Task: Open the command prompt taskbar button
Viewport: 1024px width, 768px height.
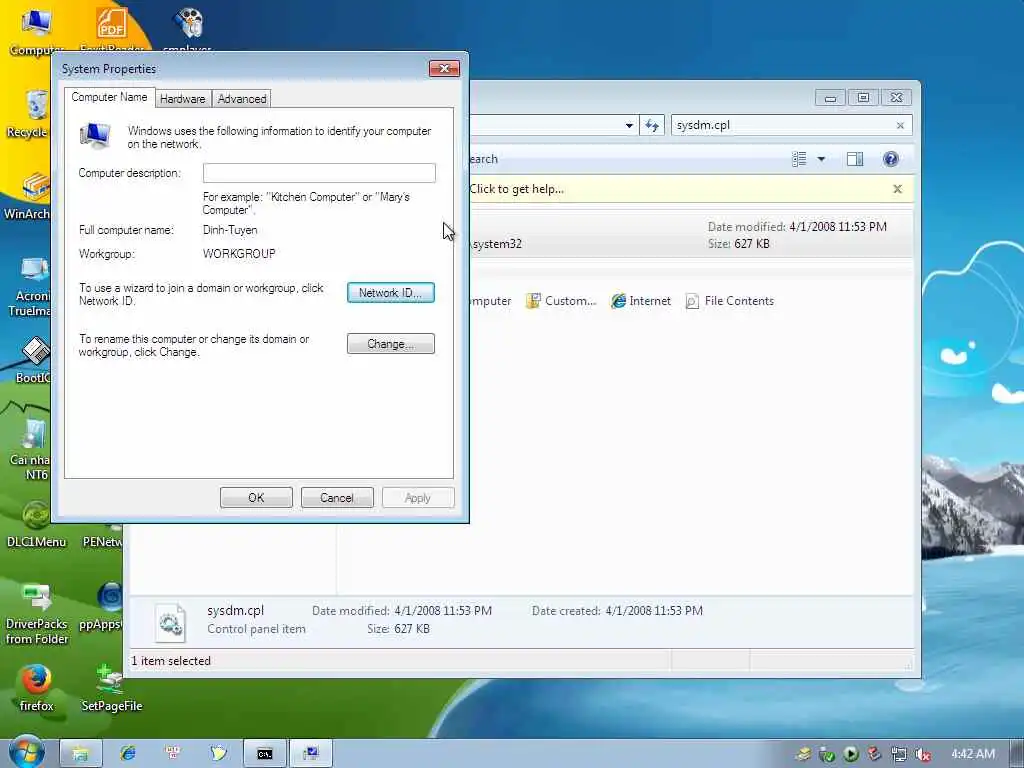Action: (264, 754)
